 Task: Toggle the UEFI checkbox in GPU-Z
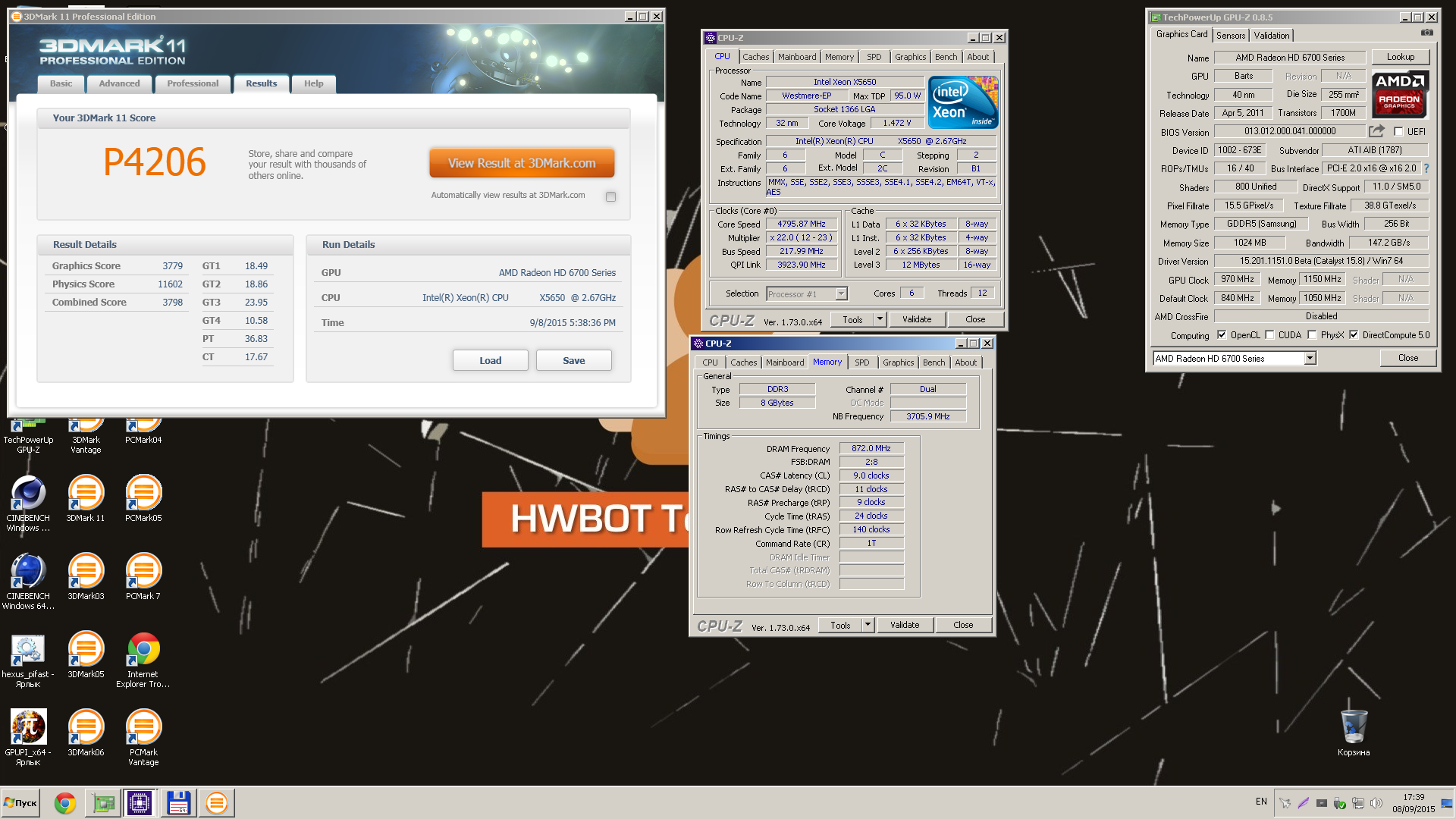click(x=1398, y=131)
